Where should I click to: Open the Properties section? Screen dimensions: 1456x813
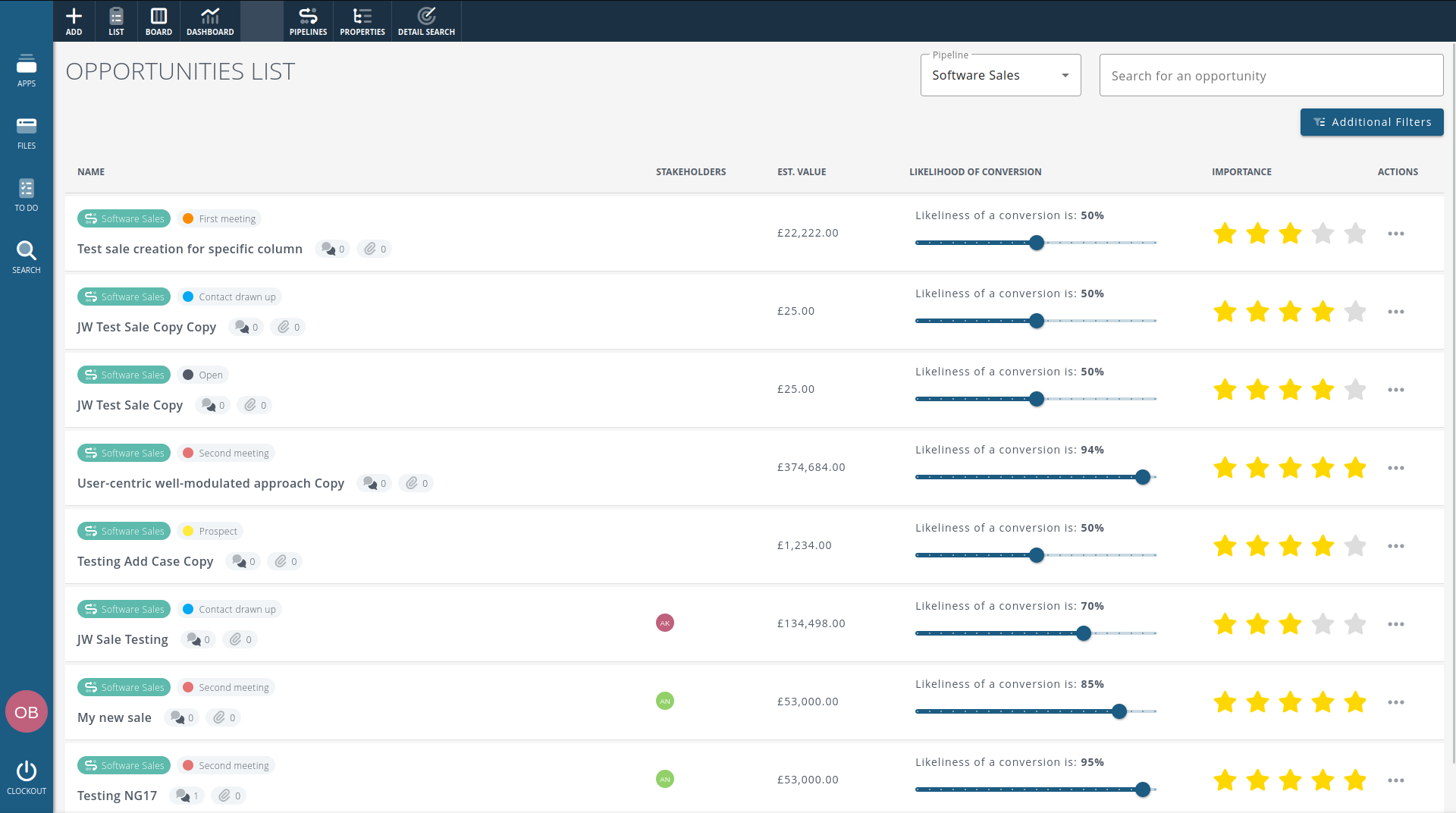pyautogui.click(x=362, y=20)
